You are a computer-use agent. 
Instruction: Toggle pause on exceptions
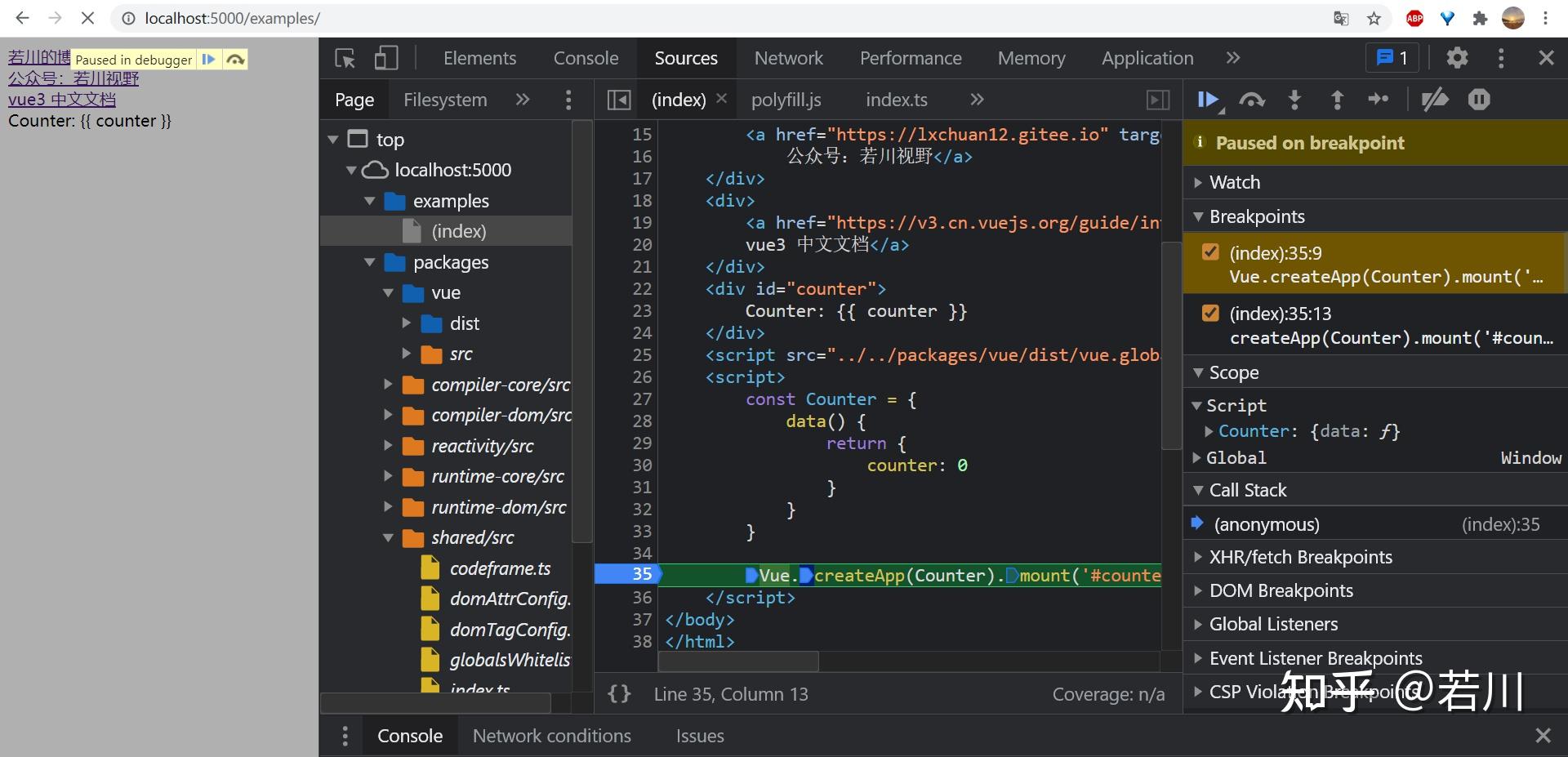pos(1479,100)
